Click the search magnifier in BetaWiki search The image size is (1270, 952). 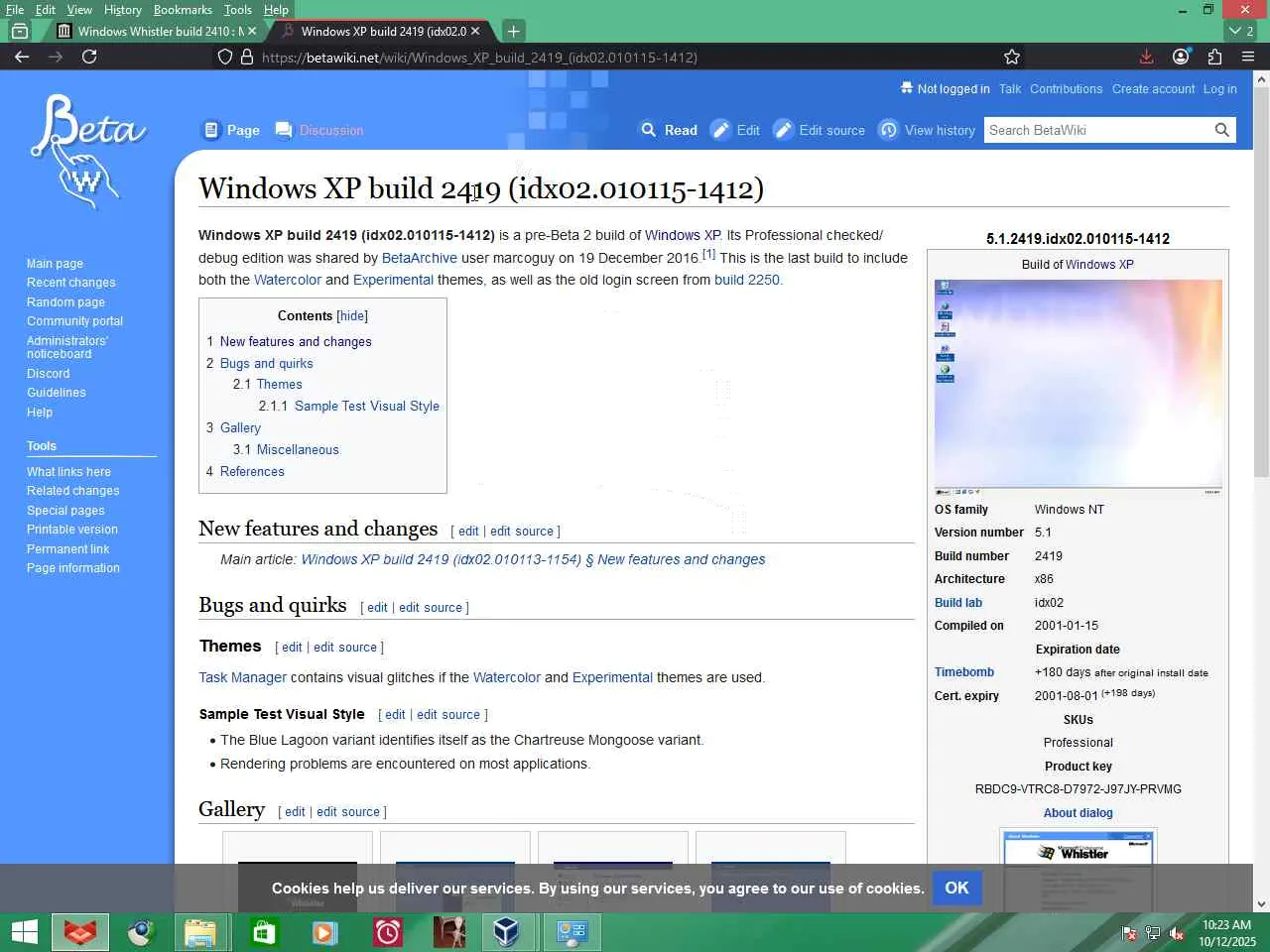[x=1221, y=130]
